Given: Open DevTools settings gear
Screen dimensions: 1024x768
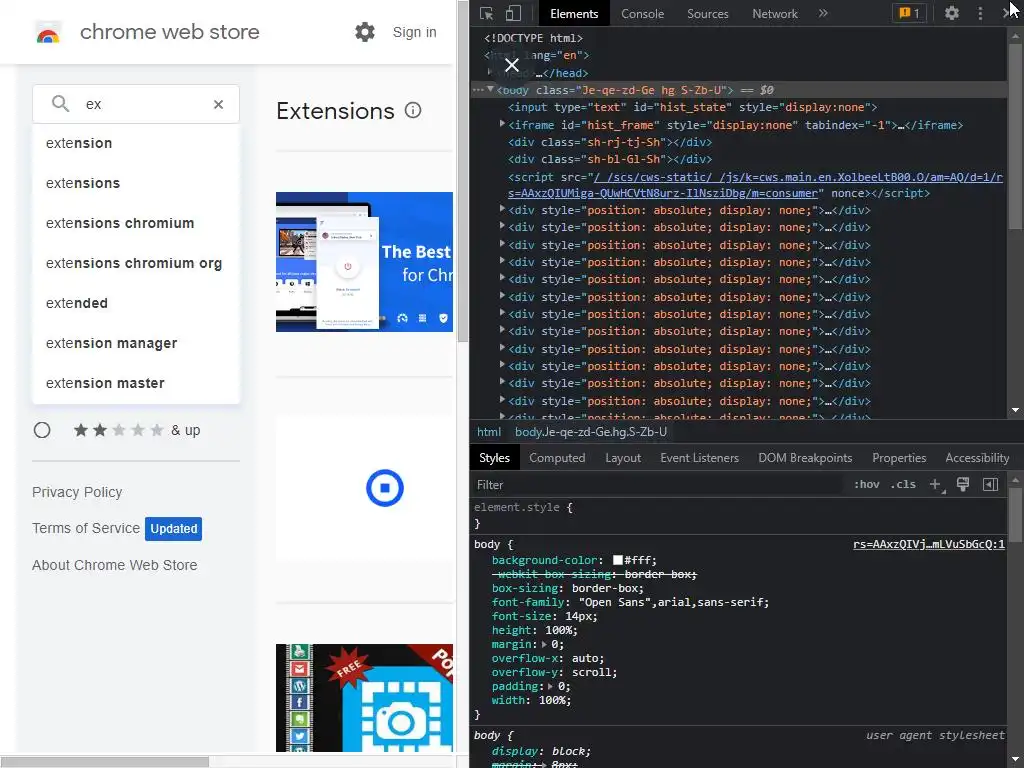Looking at the screenshot, I should (952, 13).
